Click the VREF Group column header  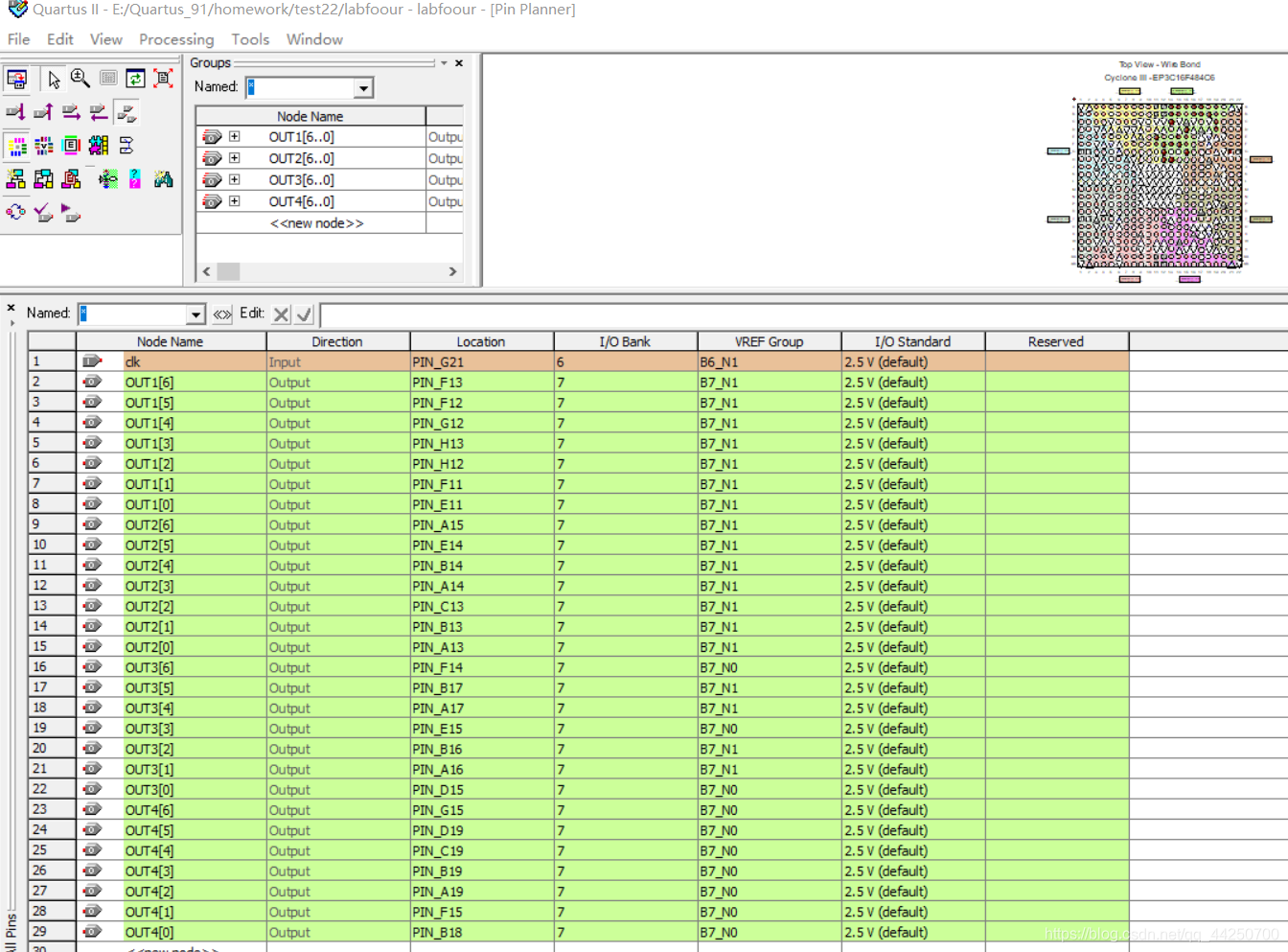coord(769,341)
